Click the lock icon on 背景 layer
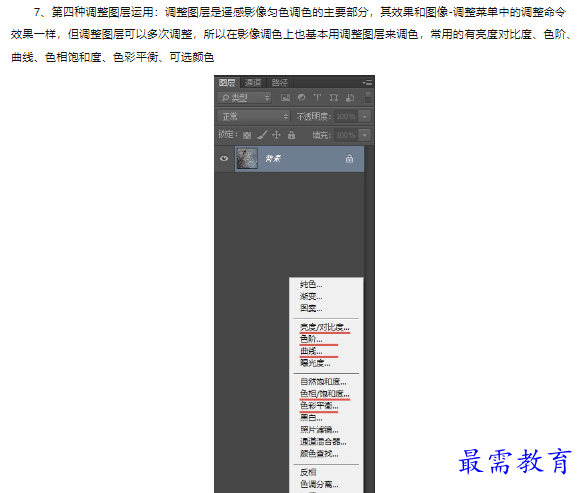580x493 pixels. pyautogui.click(x=349, y=159)
